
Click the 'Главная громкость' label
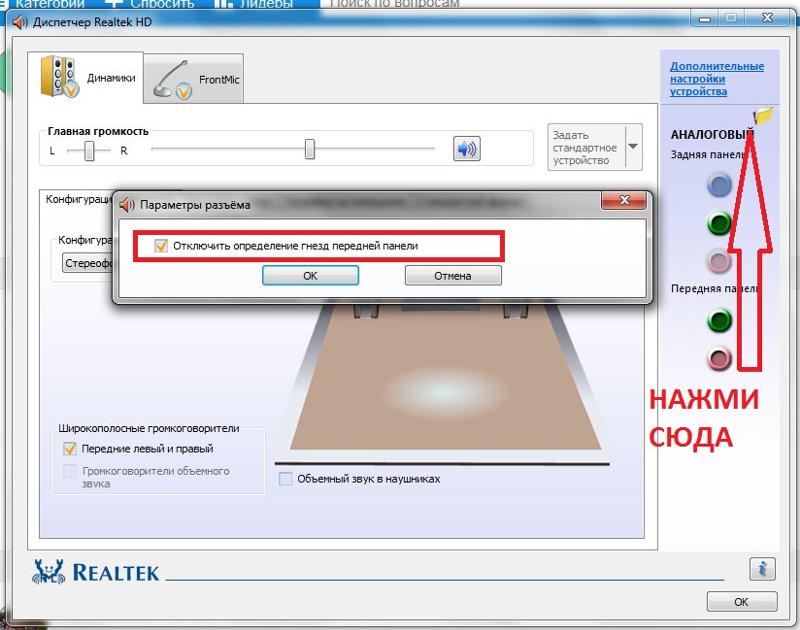pyautogui.click(x=98, y=131)
